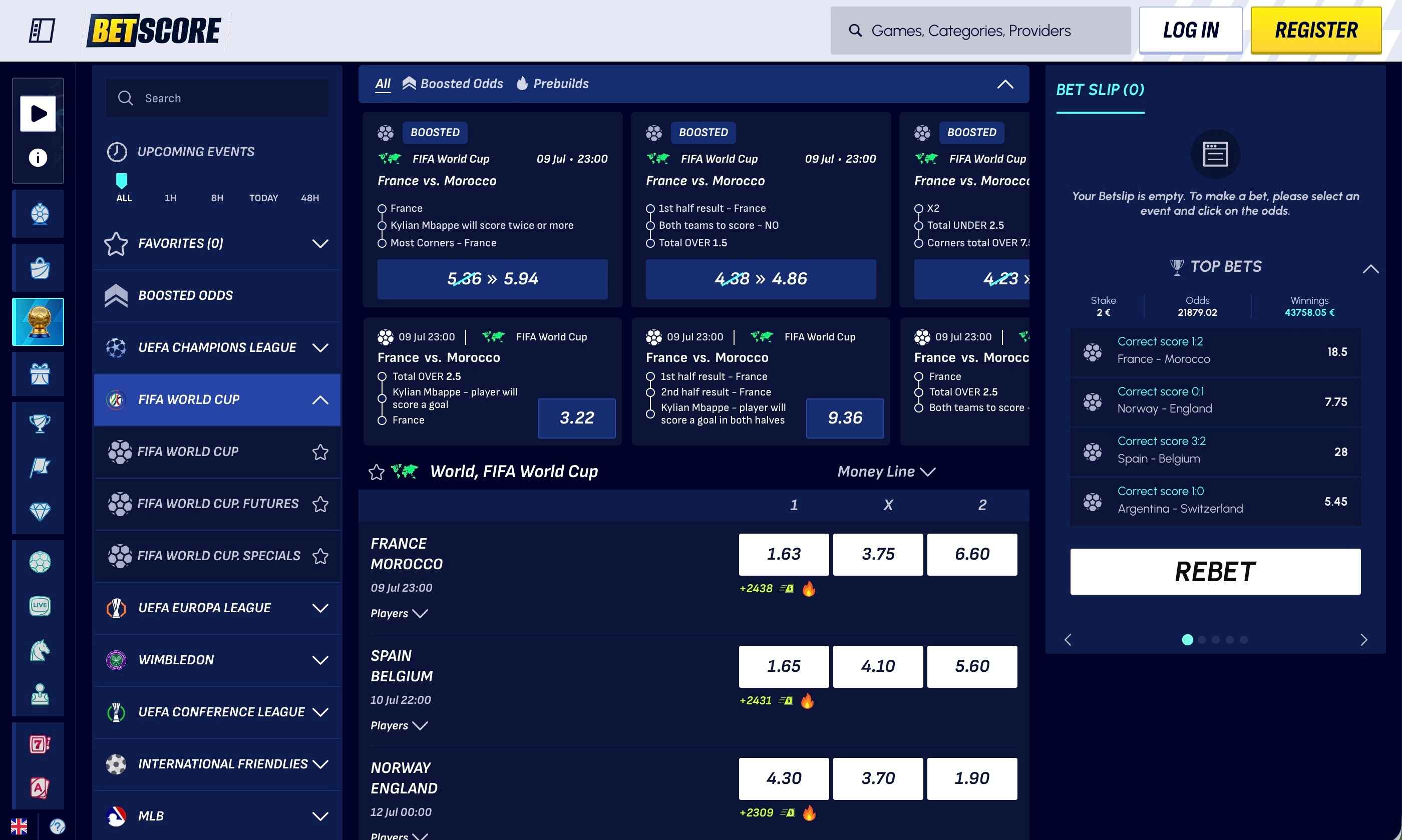
Task: Switch to the Prebuilds tab
Action: (x=552, y=84)
